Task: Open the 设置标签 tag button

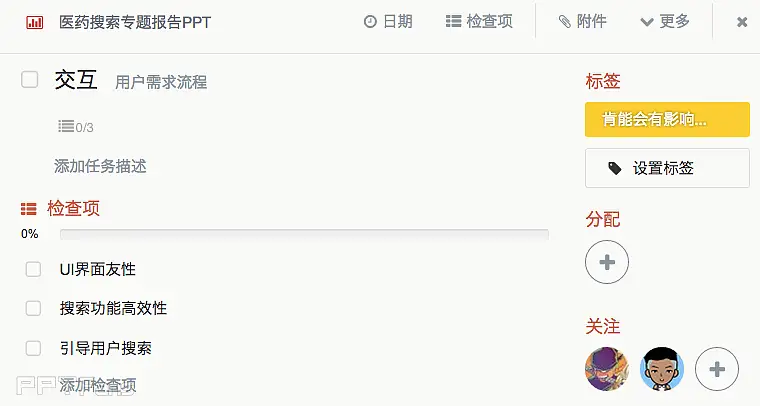Action: pyautogui.click(x=667, y=168)
